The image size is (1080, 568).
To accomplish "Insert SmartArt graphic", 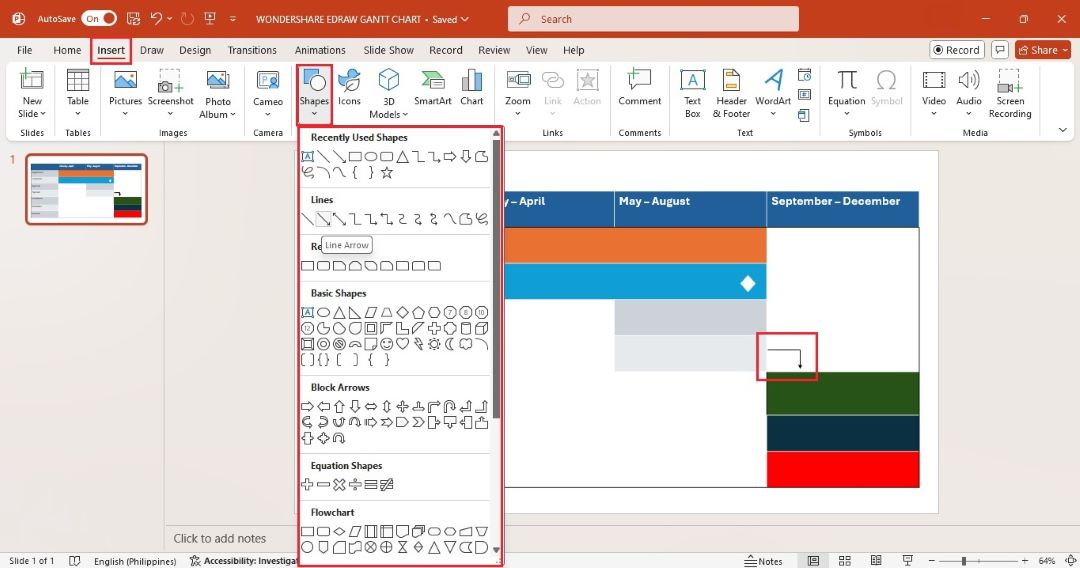I will tap(433, 87).
